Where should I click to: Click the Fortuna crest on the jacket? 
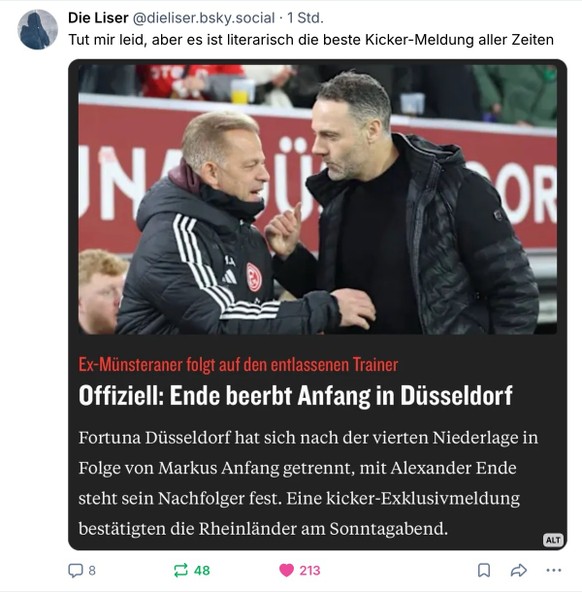pos(254,278)
